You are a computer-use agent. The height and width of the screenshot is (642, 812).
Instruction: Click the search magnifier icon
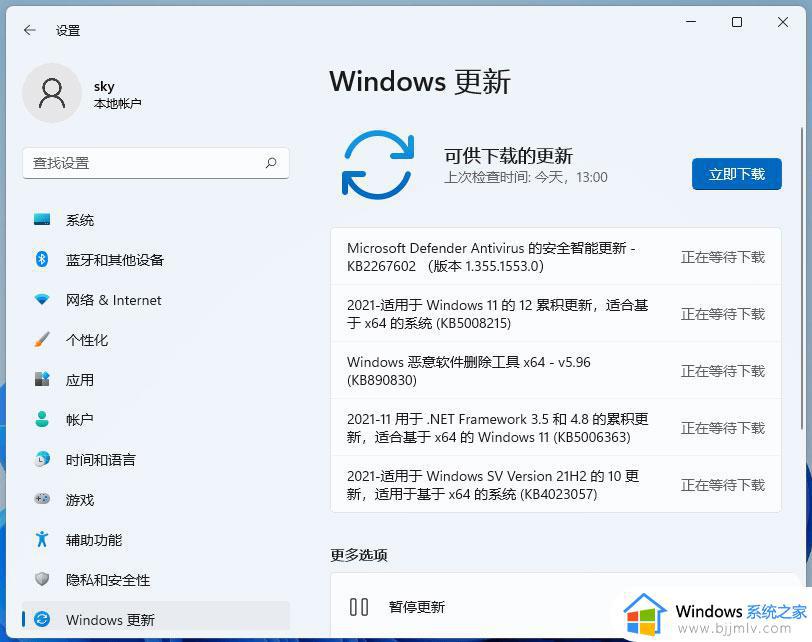click(271, 163)
